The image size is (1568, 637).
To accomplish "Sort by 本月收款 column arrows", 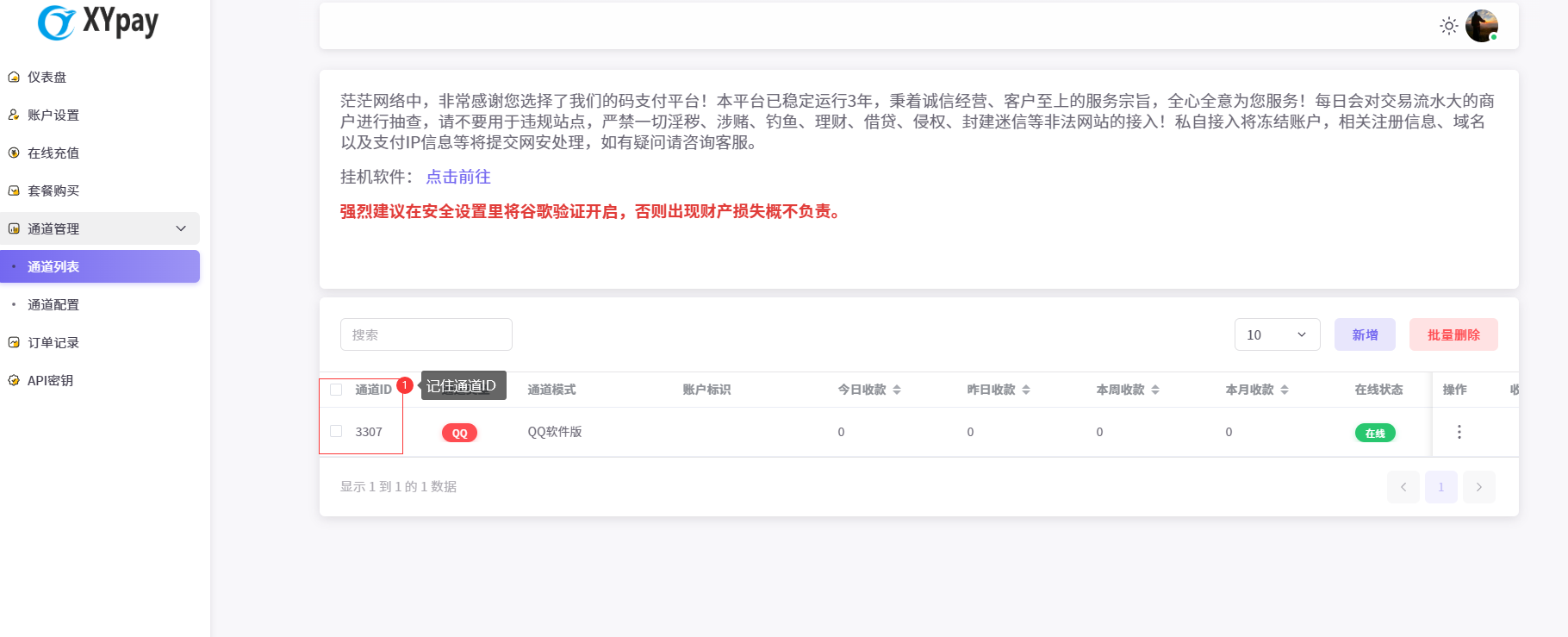I will (1285, 390).
